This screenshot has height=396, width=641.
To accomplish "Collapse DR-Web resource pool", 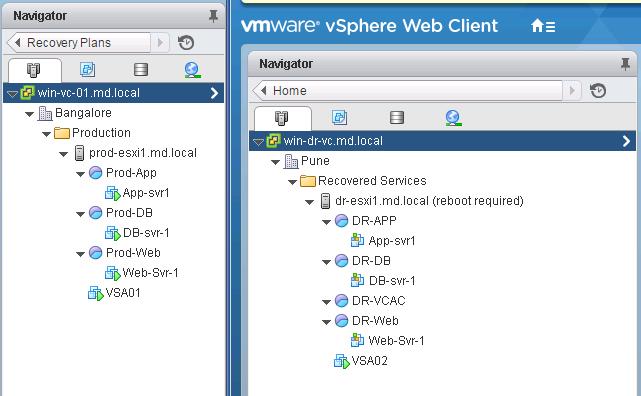I will [x=326, y=322].
